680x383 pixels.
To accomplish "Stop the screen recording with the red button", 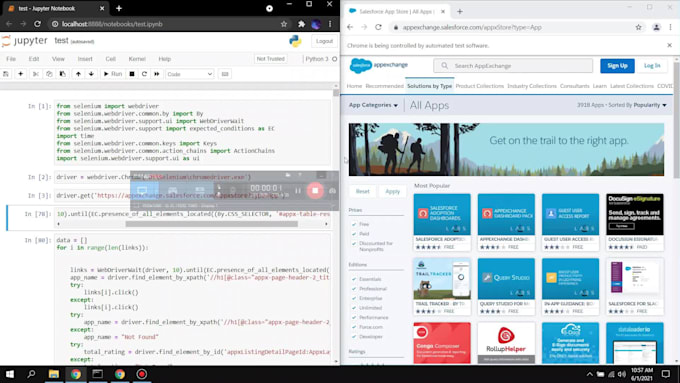I will (315, 190).
